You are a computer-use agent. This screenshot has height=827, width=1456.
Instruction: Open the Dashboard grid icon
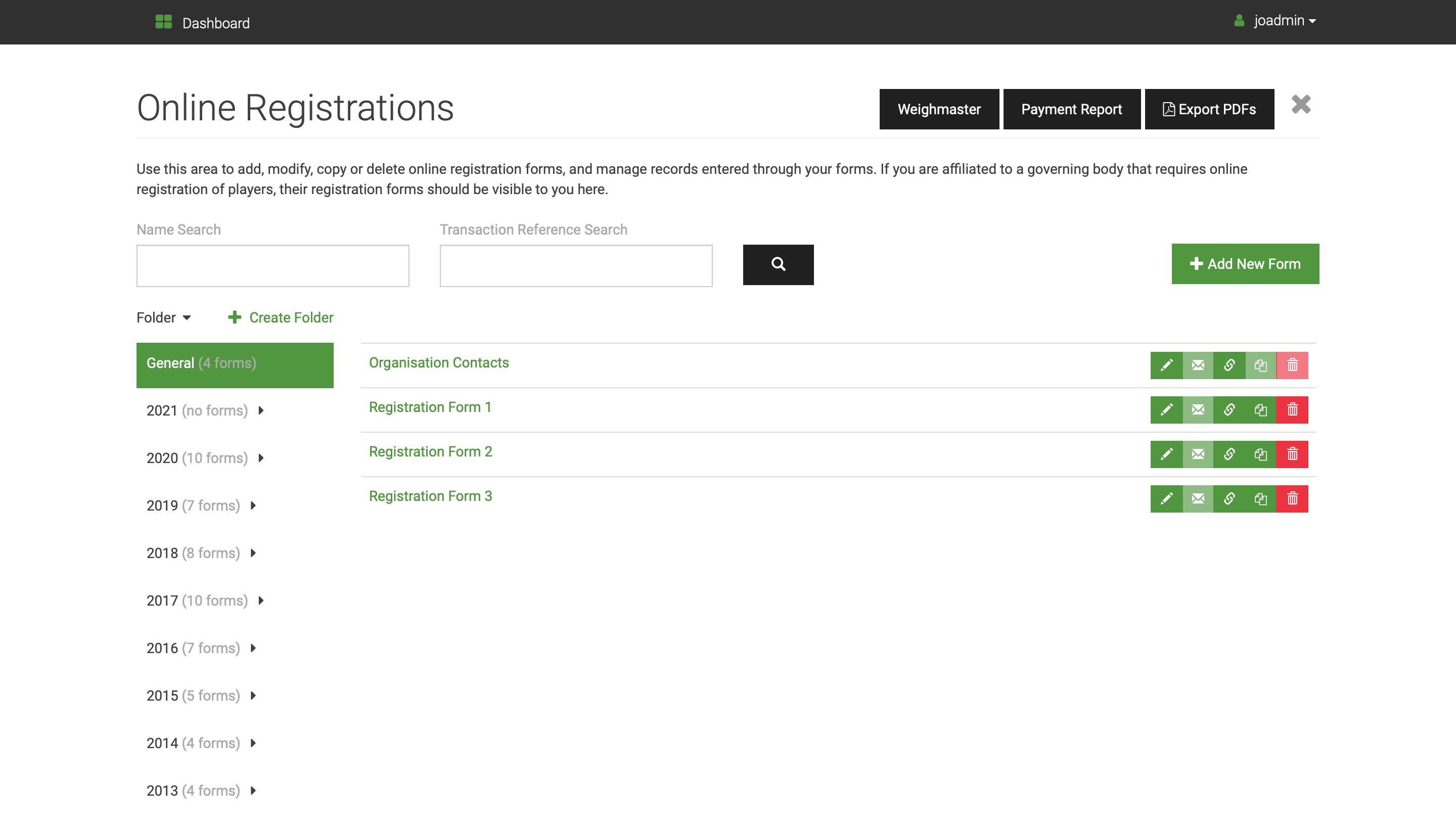pyautogui.click(x=163, y=22)
